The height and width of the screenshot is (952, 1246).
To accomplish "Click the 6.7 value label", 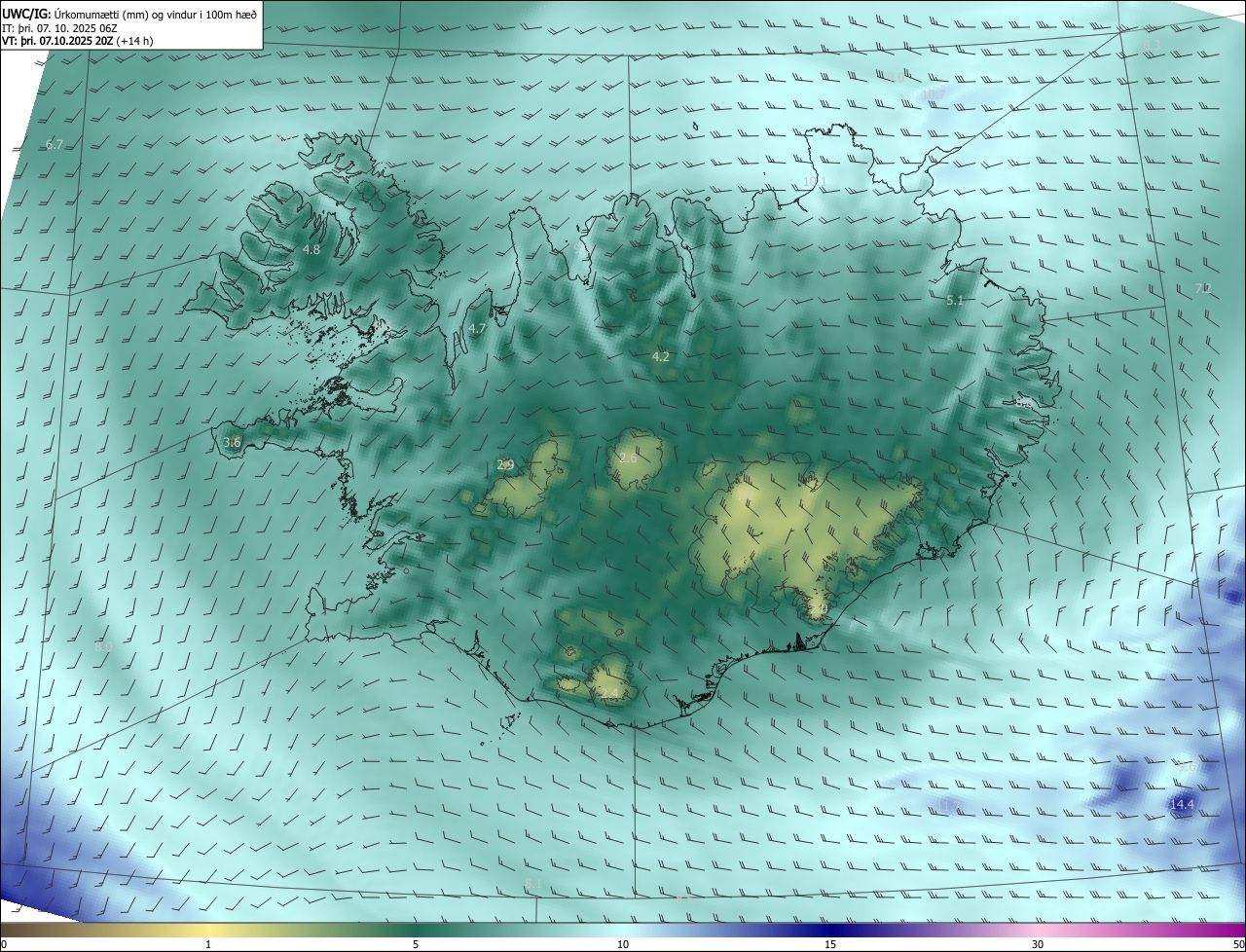I will click(55, 145).
